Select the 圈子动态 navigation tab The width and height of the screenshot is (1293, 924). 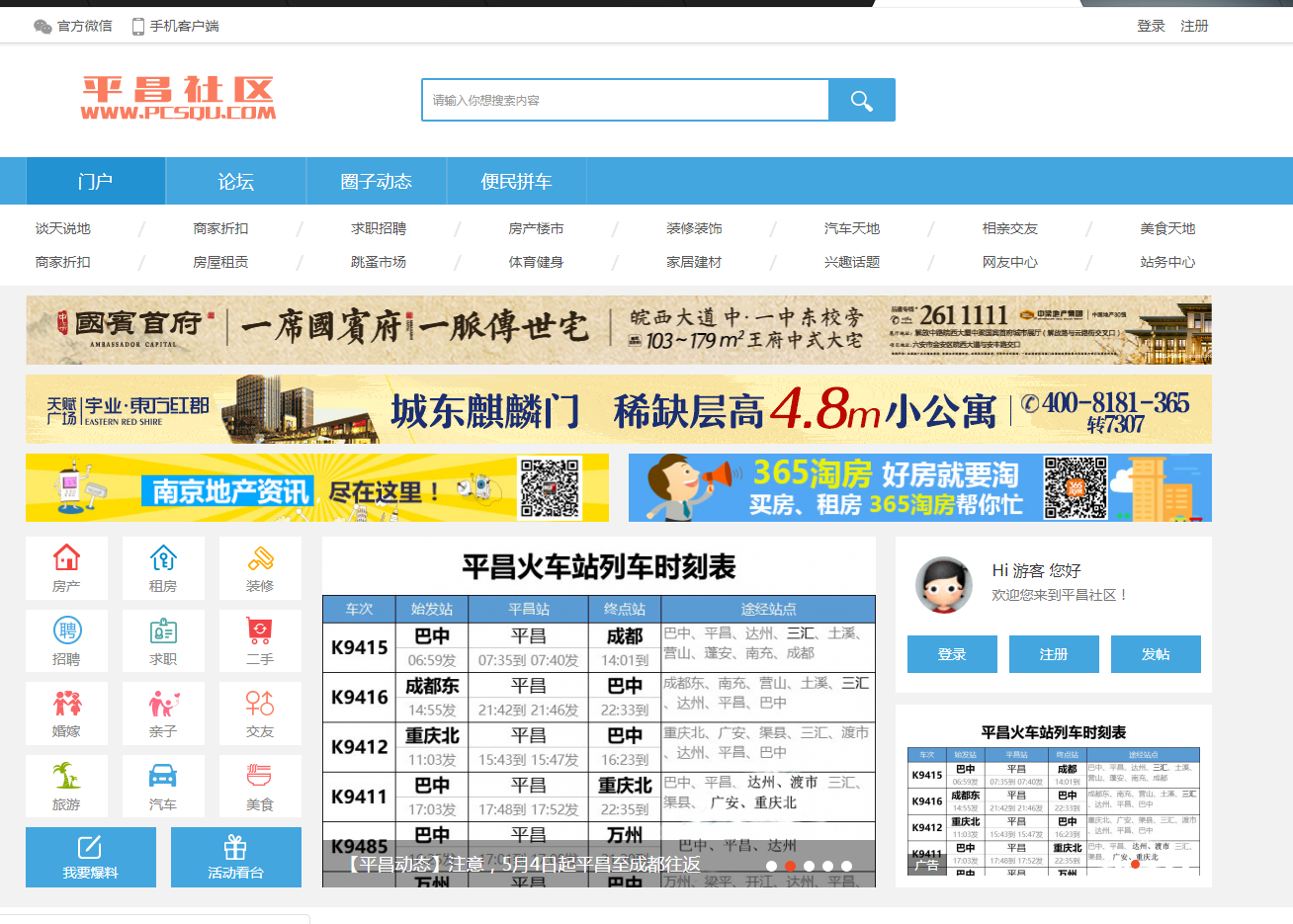pyautogui.click(x=377, y=181)
